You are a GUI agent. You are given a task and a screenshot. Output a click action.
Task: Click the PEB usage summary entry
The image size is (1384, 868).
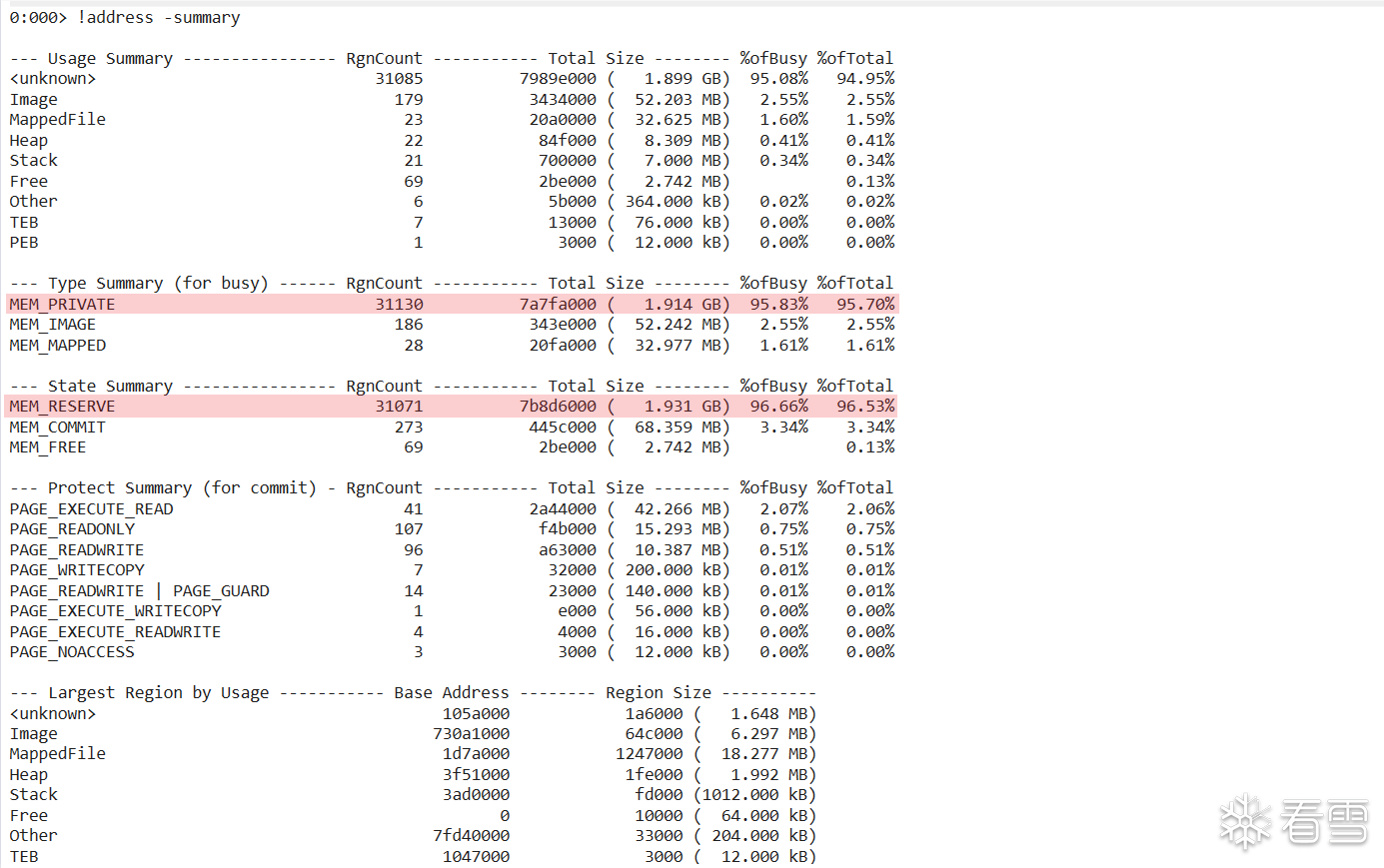click(x=23, y=242)
